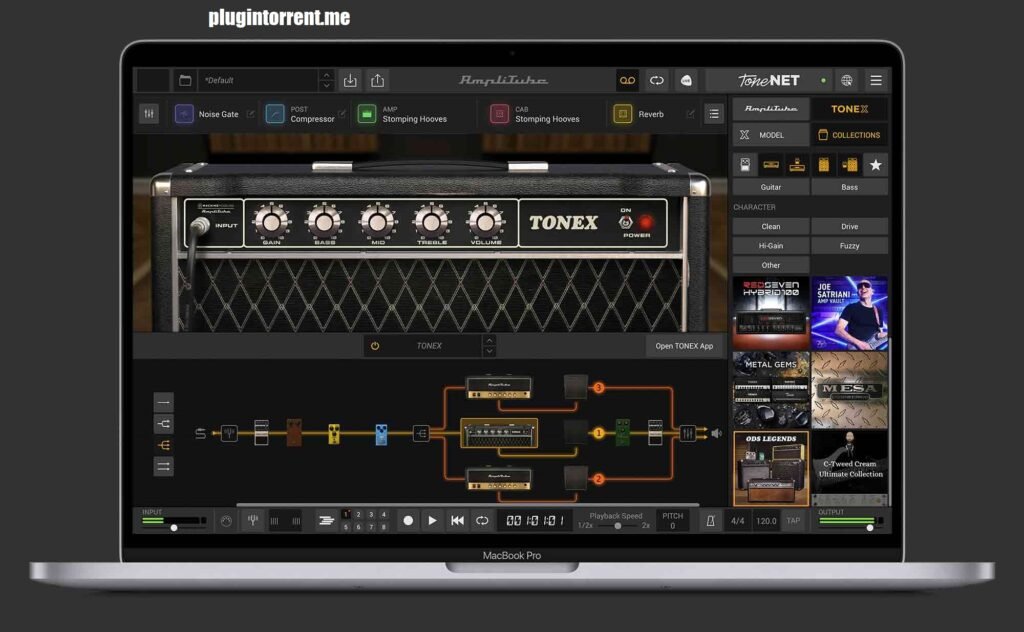Screen dimensions: 1024x632
Task: Open the mixer sliders icon in chain bar
Action: [149, 114]
